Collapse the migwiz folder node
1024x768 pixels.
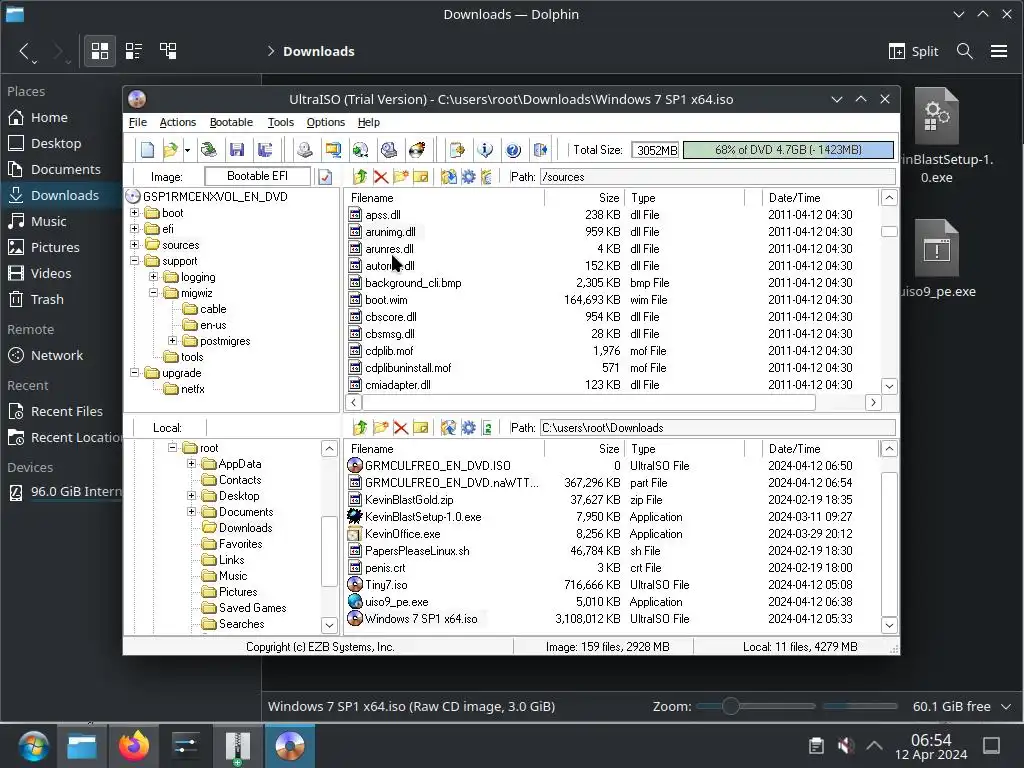point(153,293)
